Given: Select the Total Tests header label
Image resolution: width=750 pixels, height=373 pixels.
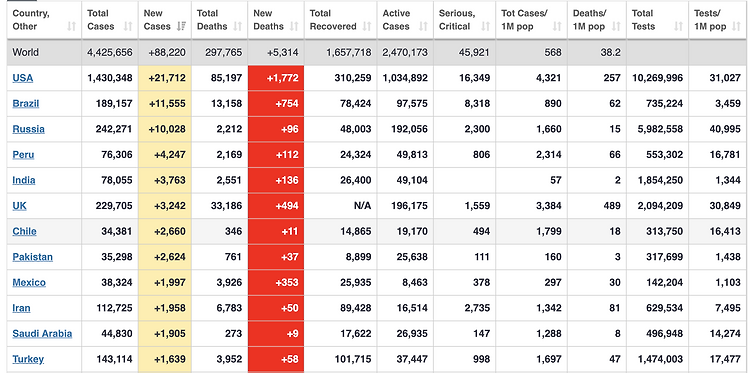Looking at the screenshot, I should [642, 20].
